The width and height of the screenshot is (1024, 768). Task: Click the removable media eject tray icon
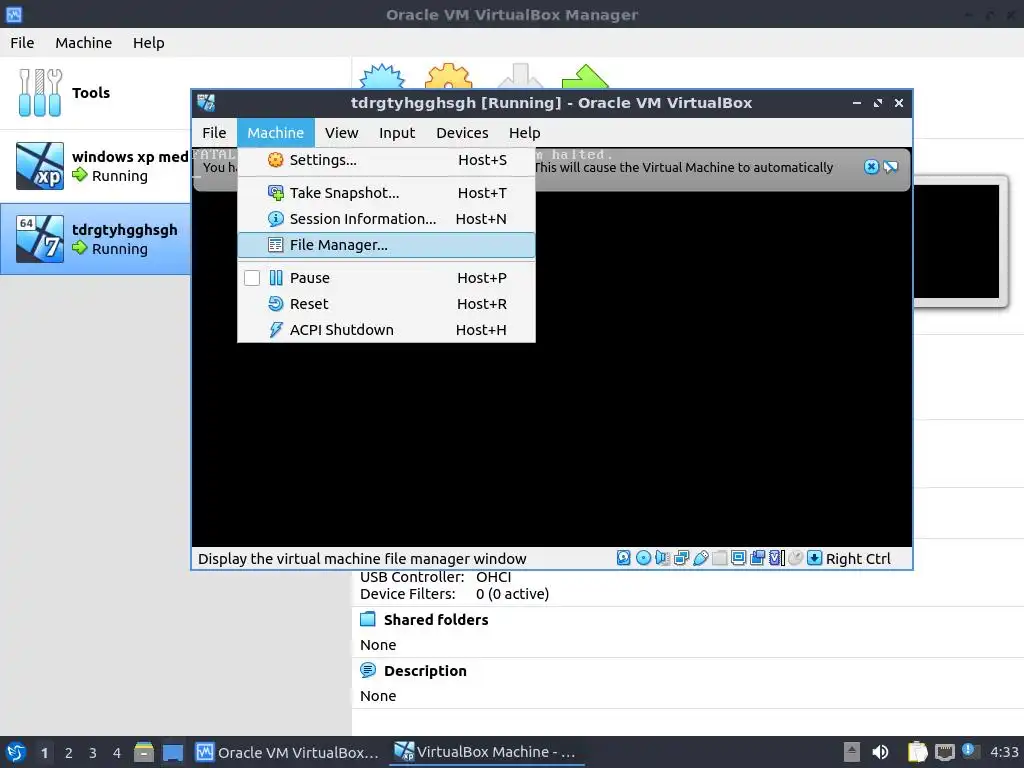pos(852,752)
